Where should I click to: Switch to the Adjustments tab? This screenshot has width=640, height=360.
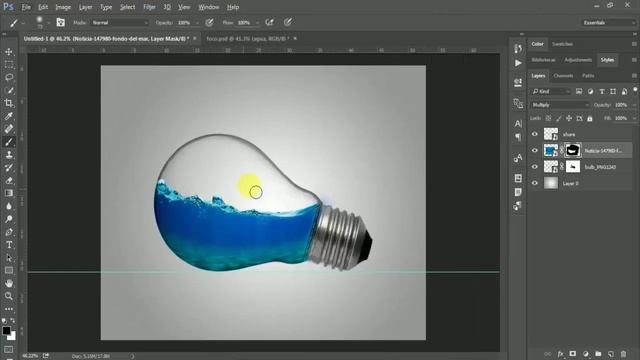(578, 60)
